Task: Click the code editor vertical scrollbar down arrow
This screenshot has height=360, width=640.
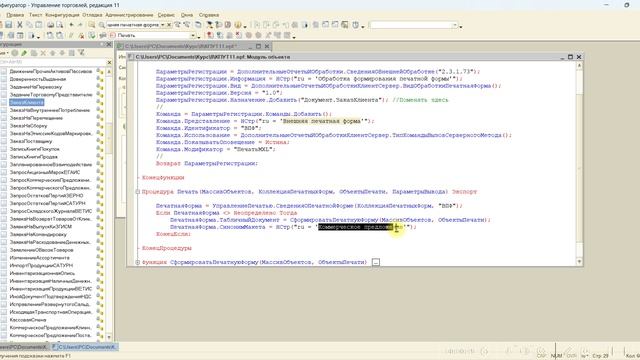Action: [x=579, y=261]
